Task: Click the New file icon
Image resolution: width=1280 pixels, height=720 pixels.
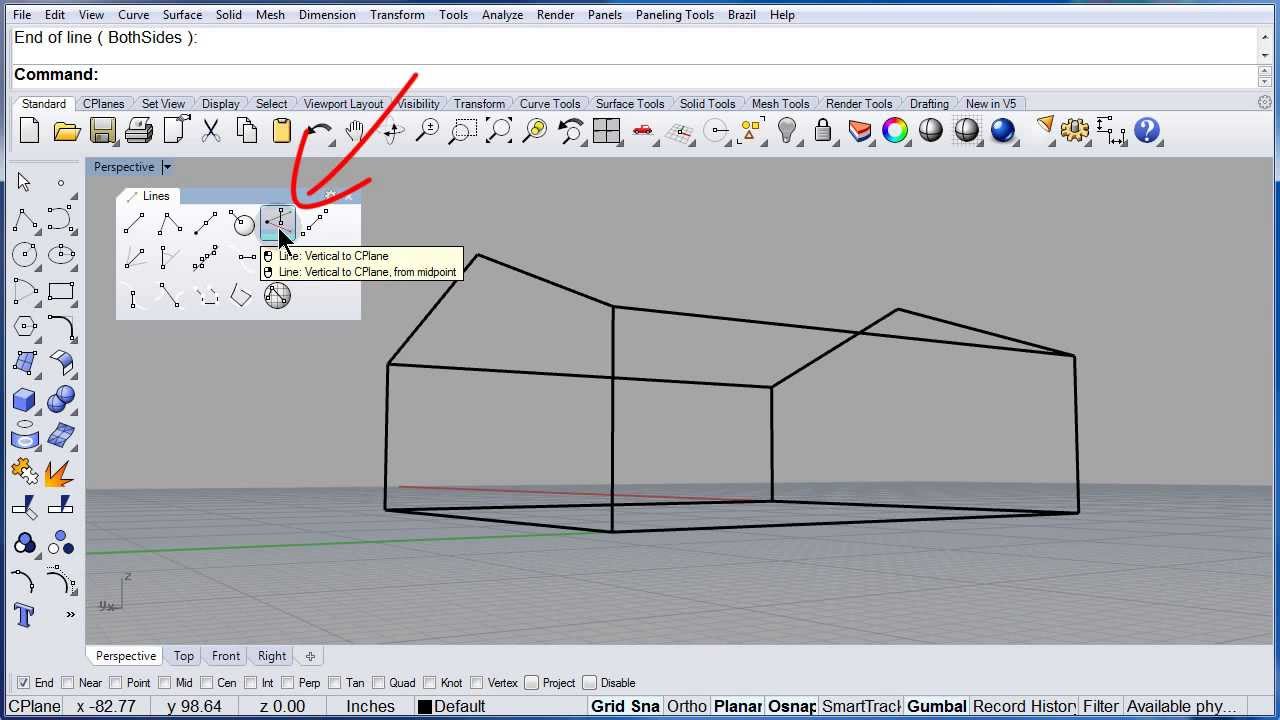Action: pyautogui.click(x=29, y=131)
